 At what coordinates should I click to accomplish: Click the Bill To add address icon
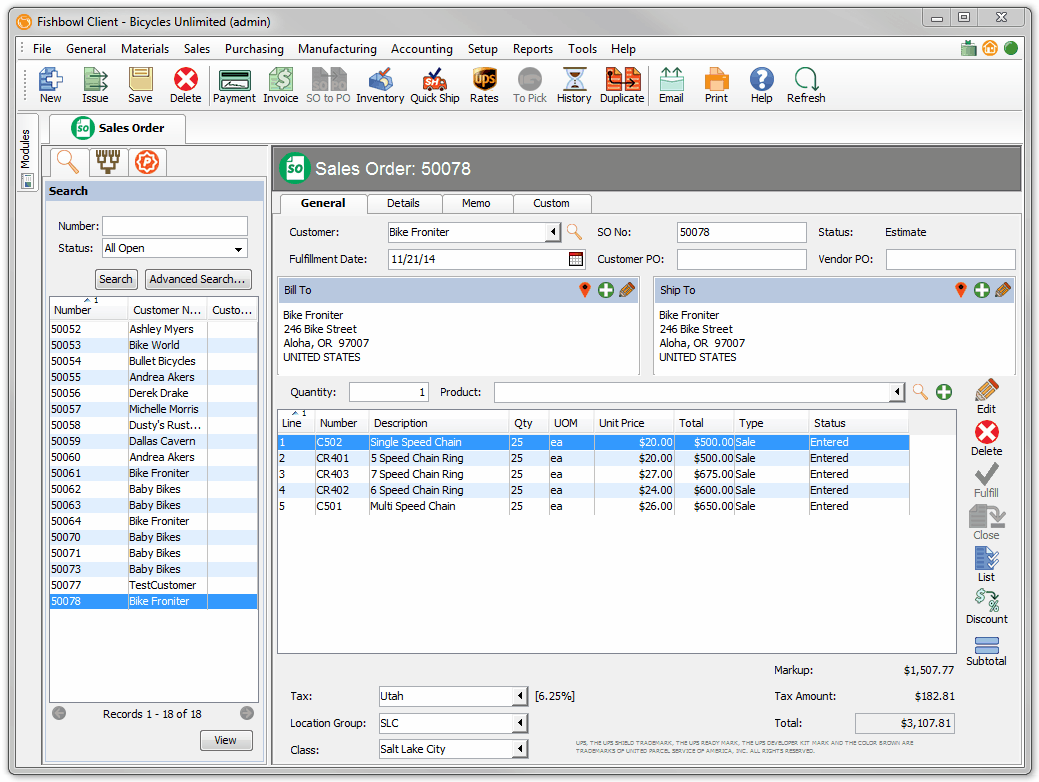[606, 290]
